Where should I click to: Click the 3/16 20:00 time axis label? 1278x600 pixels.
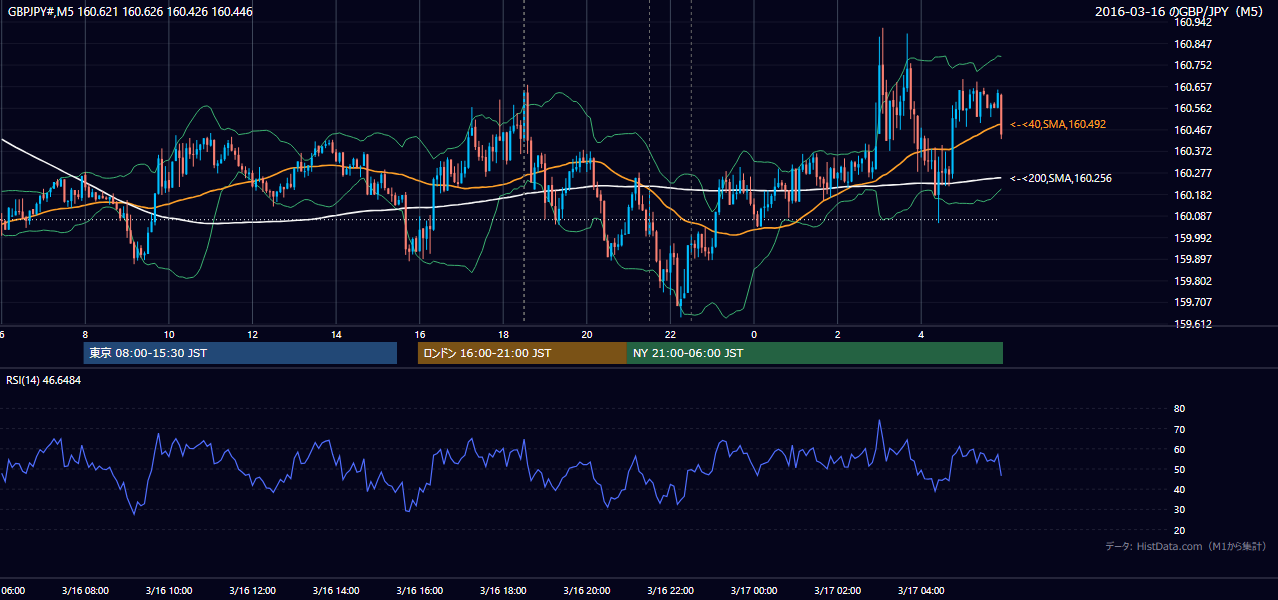click(587, 591)
